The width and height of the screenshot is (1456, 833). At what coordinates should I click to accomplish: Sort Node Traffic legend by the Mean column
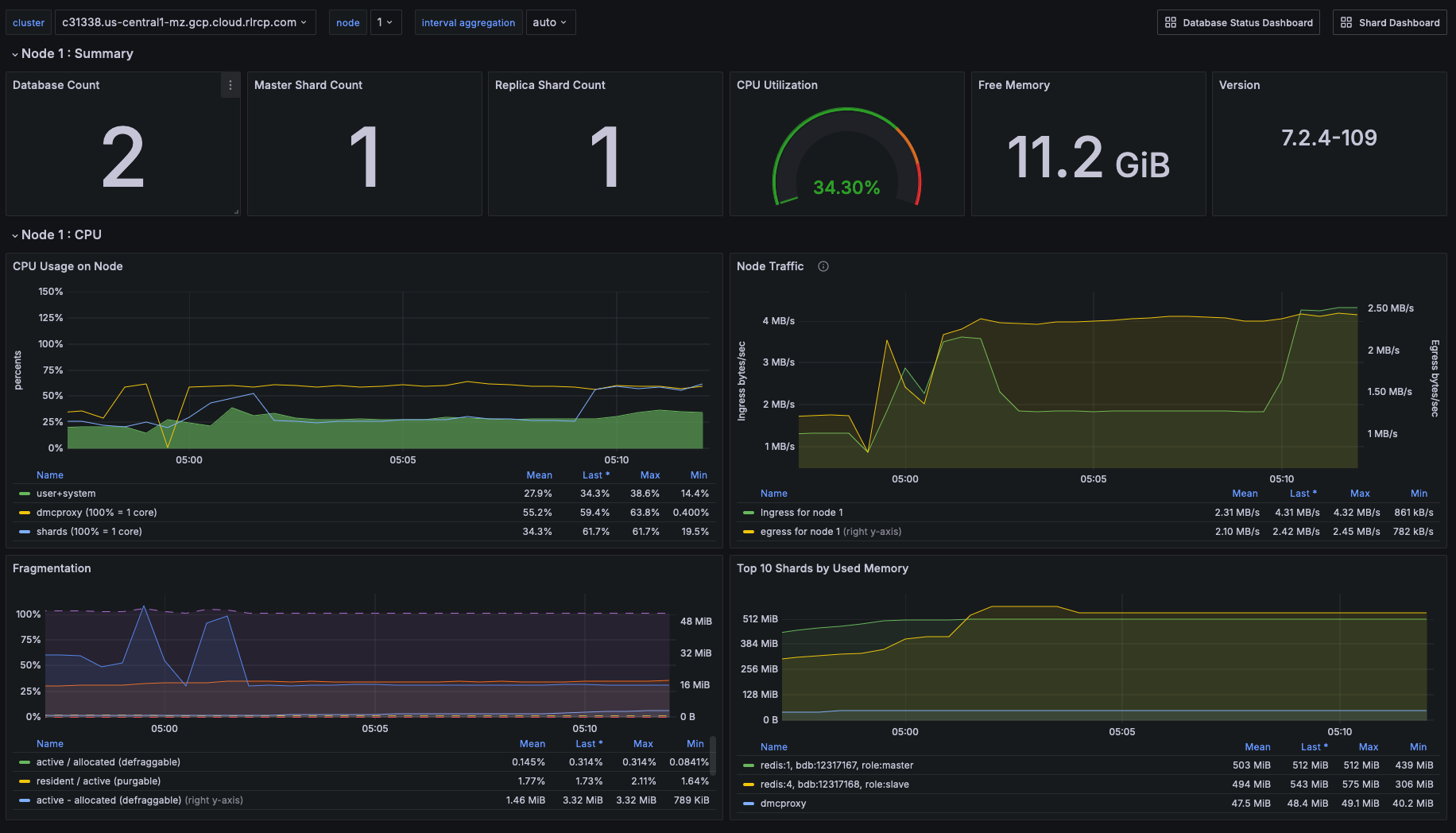tap(1245, 493)
